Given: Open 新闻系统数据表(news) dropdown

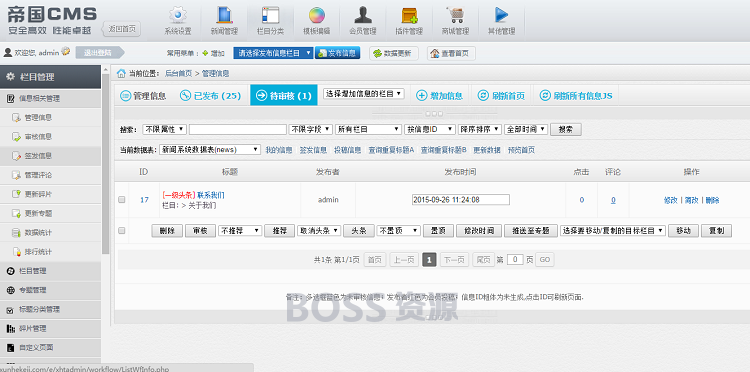Looking at the screenshot, I should (x=210, y=150).
